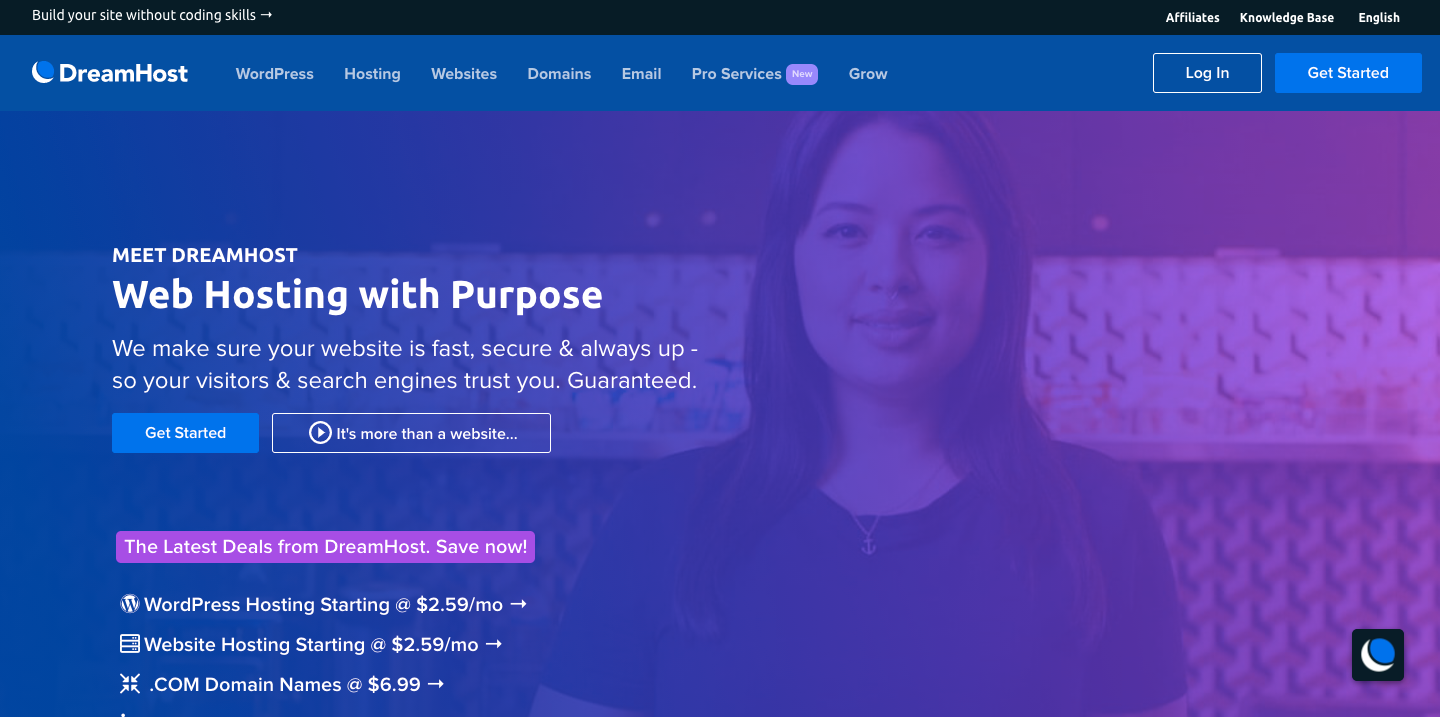
Task: Click the New badge next to Pro Services
Action: tap(802, 74)
